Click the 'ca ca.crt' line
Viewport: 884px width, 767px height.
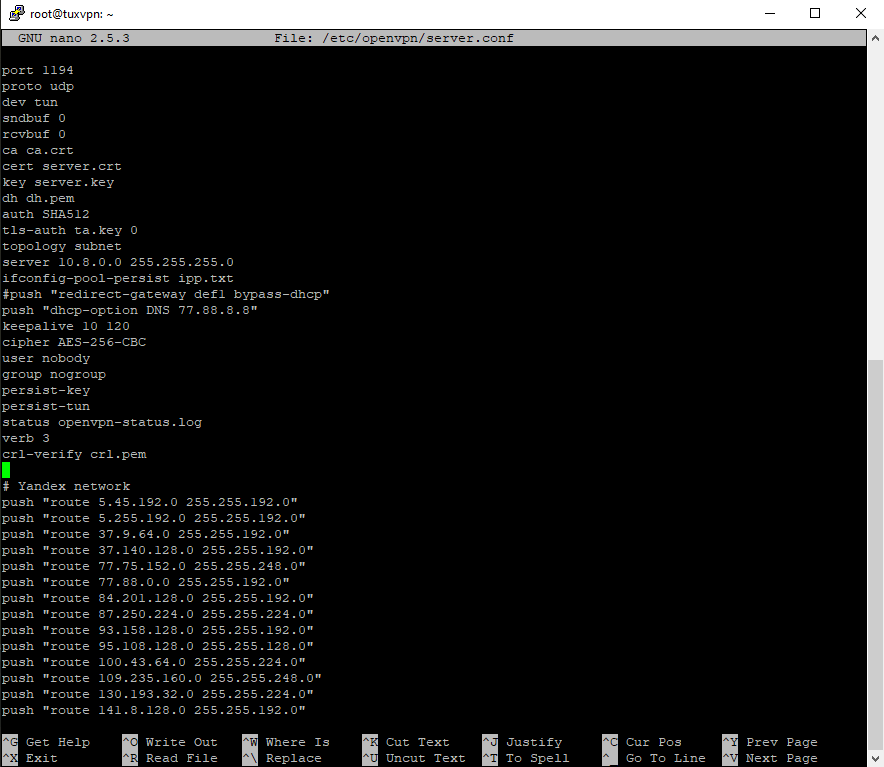click(38, 151)
